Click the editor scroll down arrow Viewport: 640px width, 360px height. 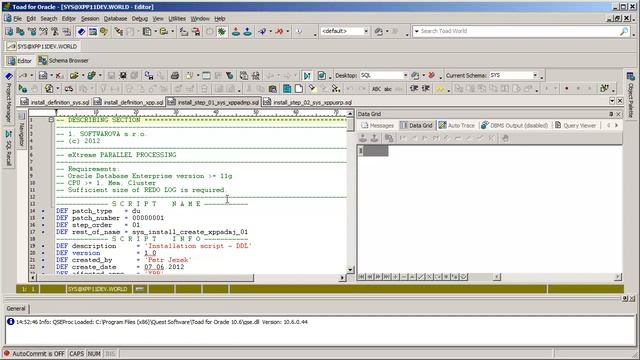click(350, 270)
